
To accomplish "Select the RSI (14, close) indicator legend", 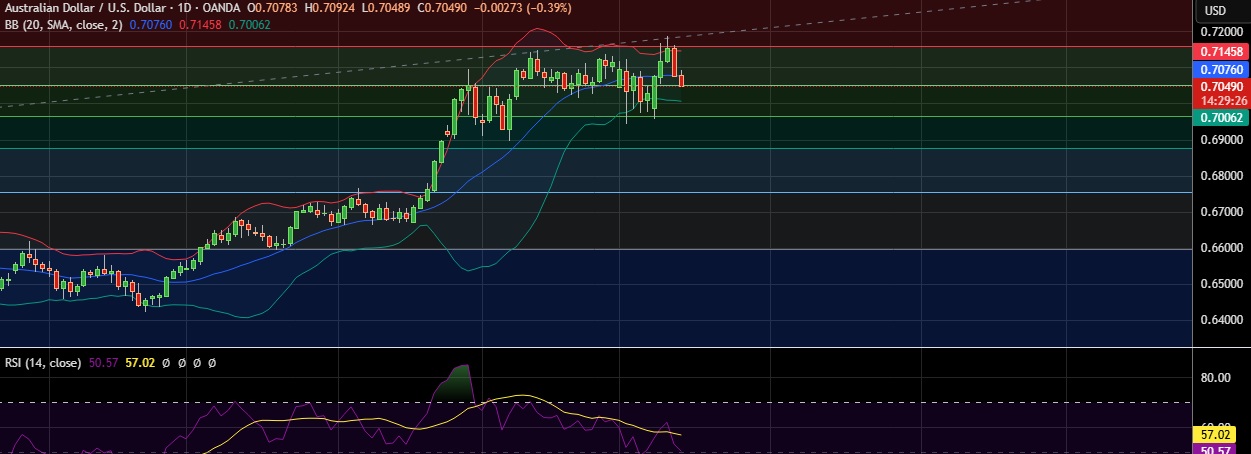I will tap(41, 362).
